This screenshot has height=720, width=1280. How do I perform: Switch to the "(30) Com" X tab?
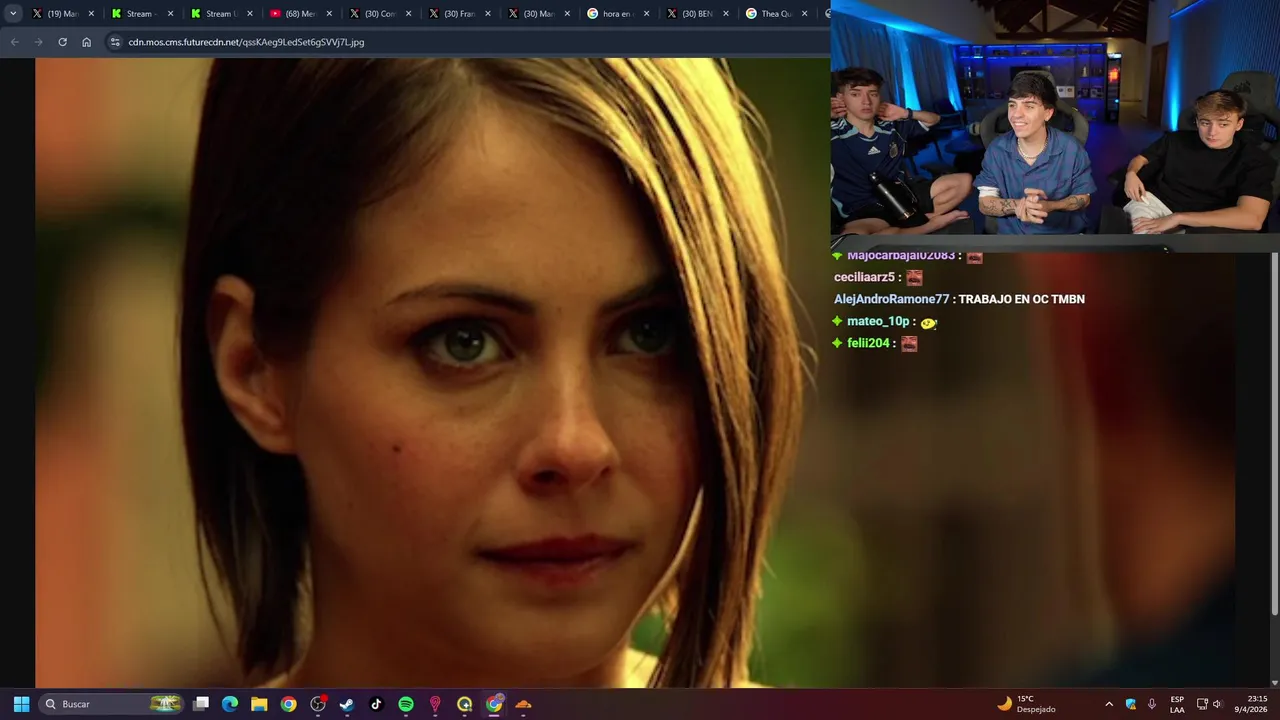379,14
